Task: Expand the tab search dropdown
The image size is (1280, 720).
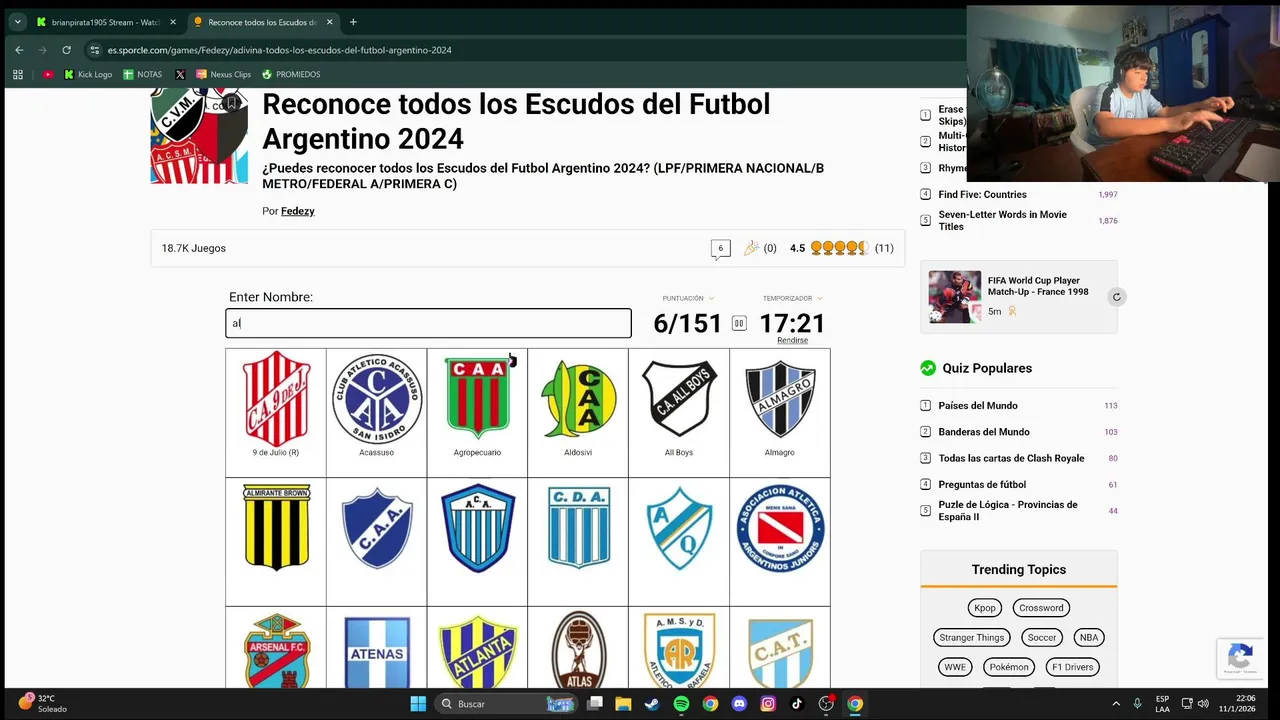Action: point(17,22)
